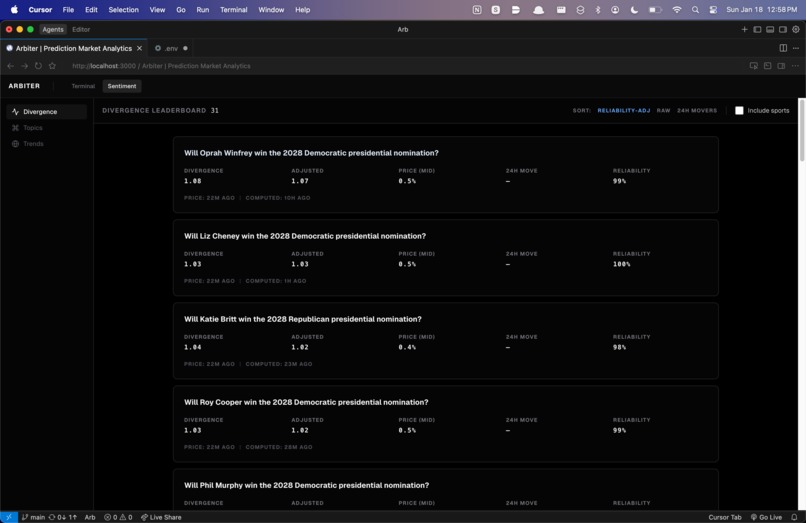Sort leaderboard by 24H Movers
Image resolution: width=806 pixels, height=523 pixels.
[697, 111]
